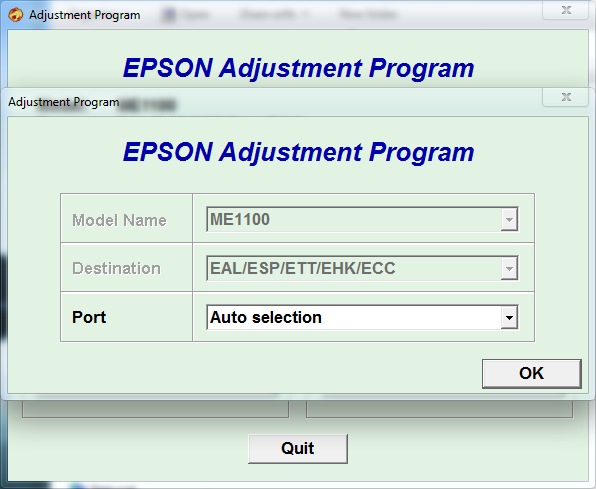
Task: Click OK to confirm printer selection
Action: (531, 373)
